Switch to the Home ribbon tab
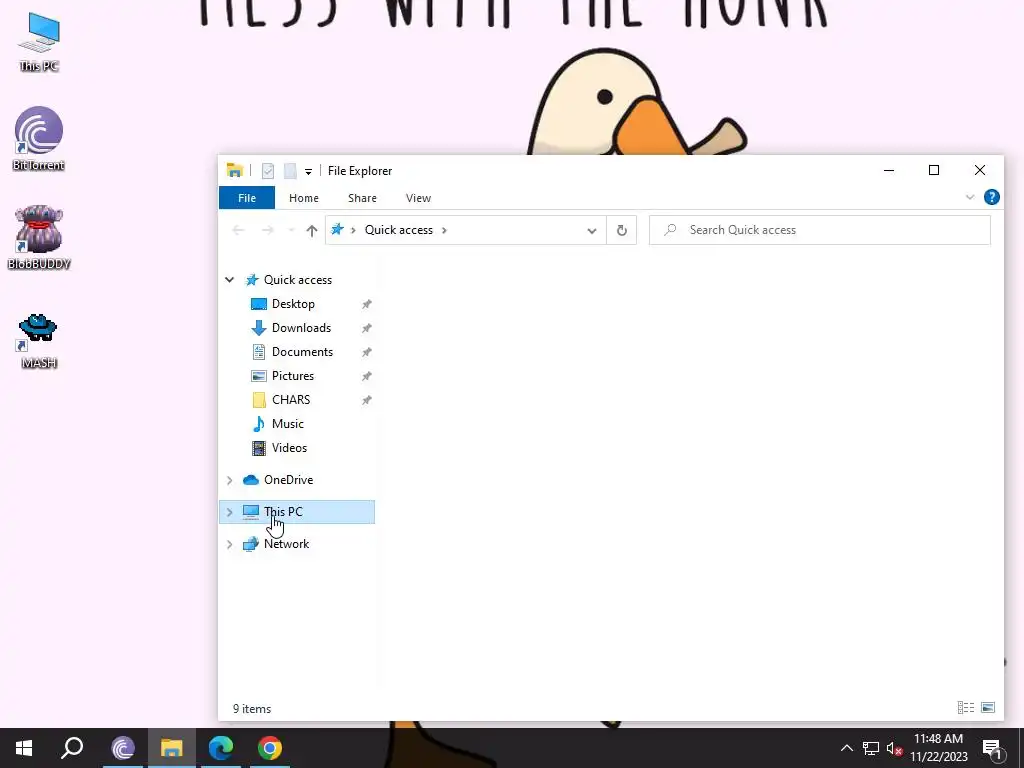Viewport: 1024px width, 768px height. (x=304, y=198)
